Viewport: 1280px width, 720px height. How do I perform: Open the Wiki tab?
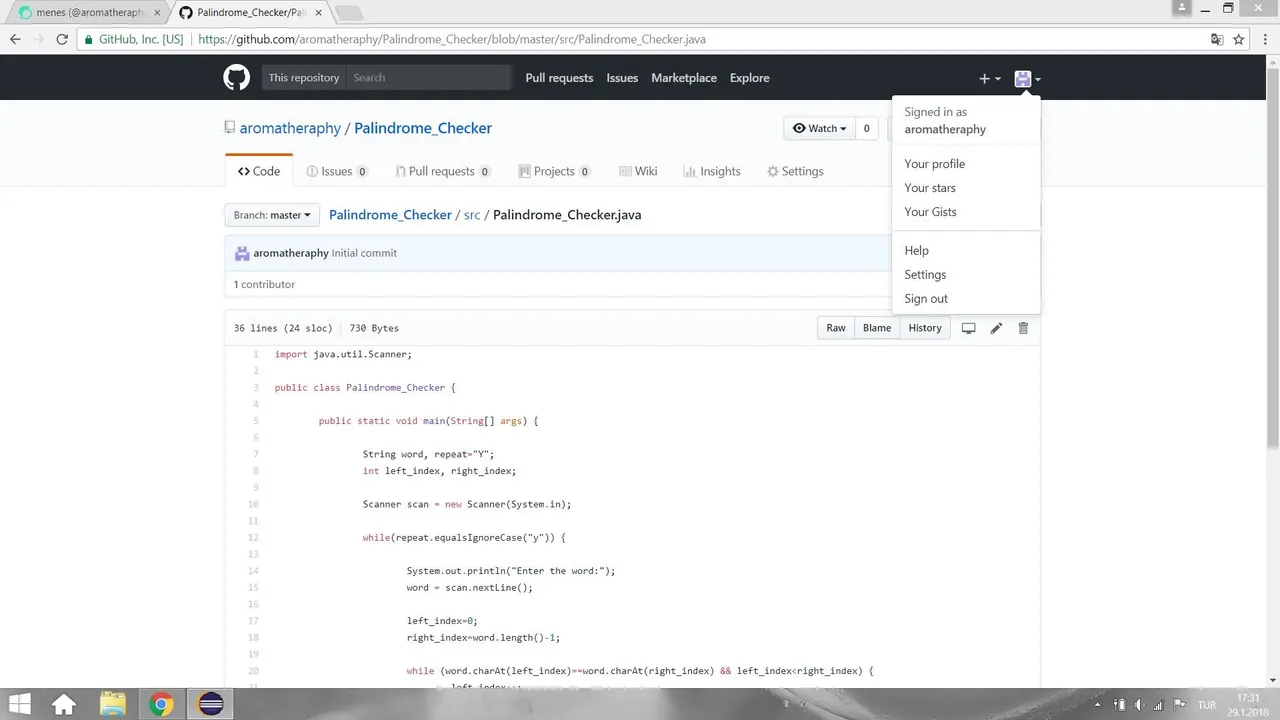[638, 171]
